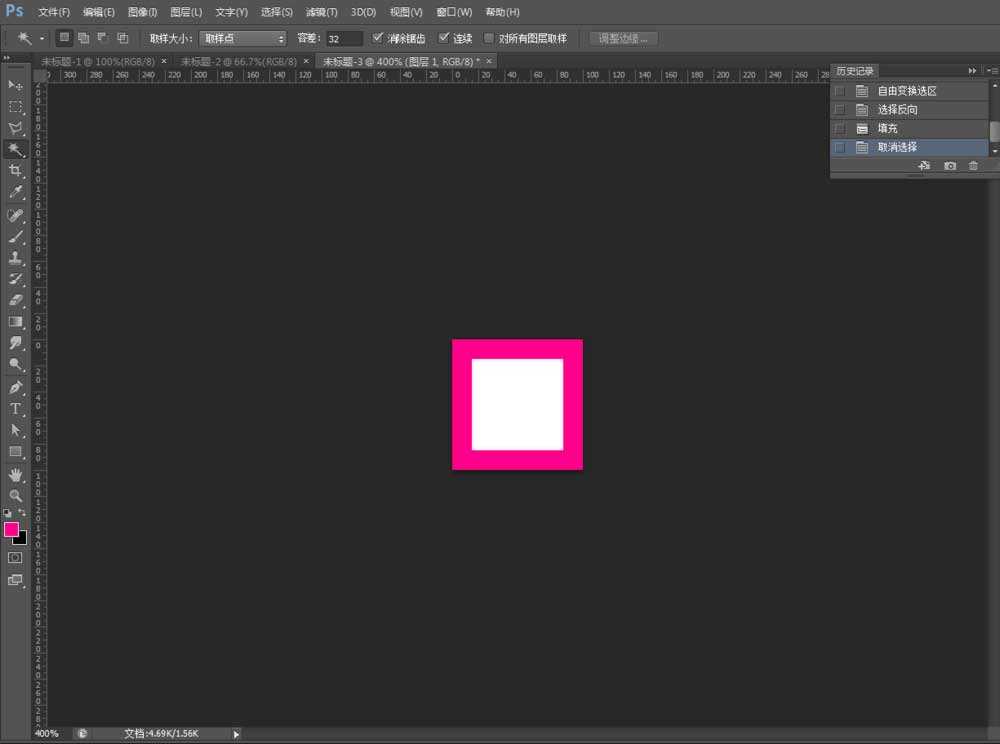Screen dimensions: 1000x744
Task: Click the pink foreground color swatch
Action: coord(11,529)
